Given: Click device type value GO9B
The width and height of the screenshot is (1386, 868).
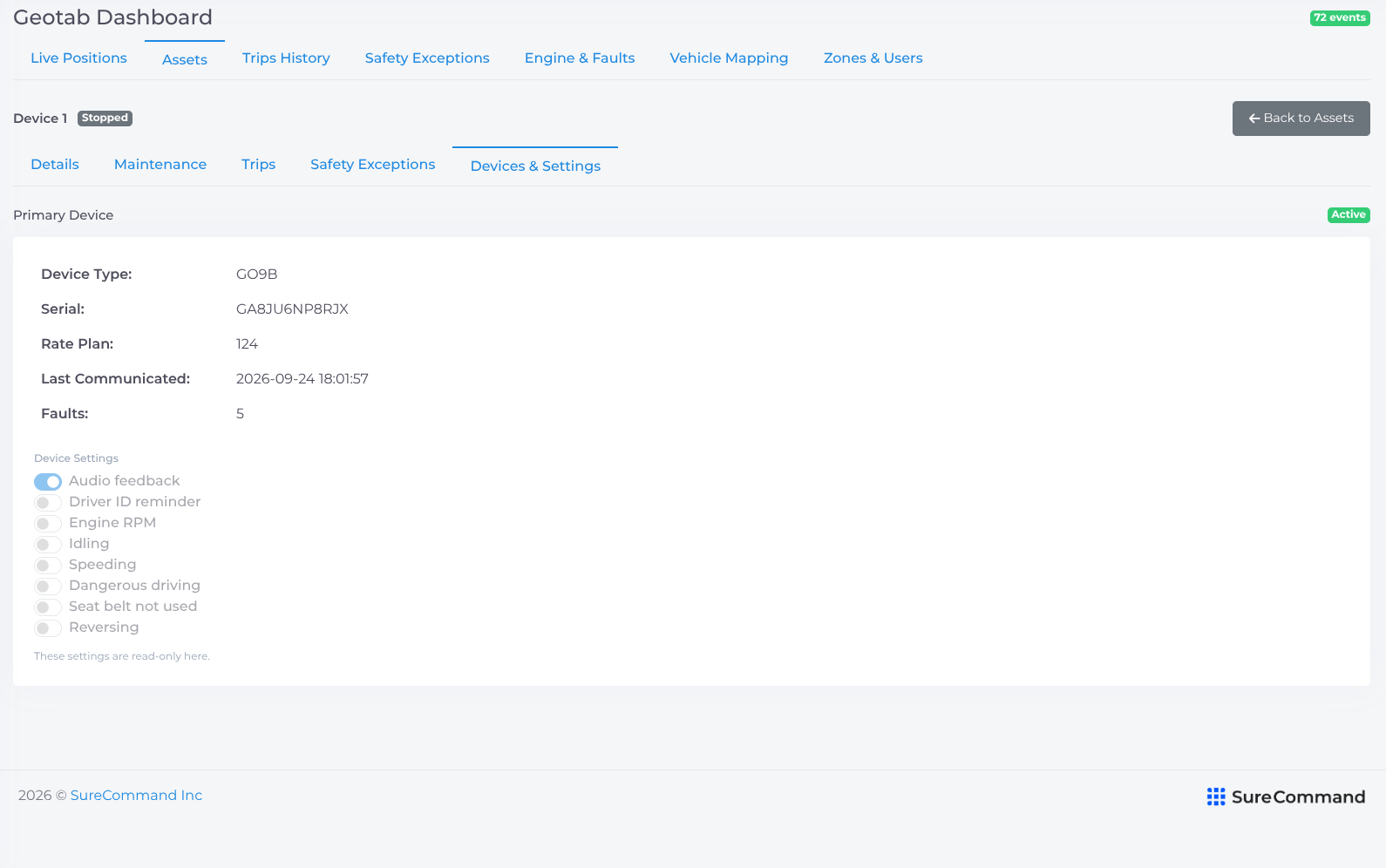Looking at the screenshot, I should click(x=256, y=275).
